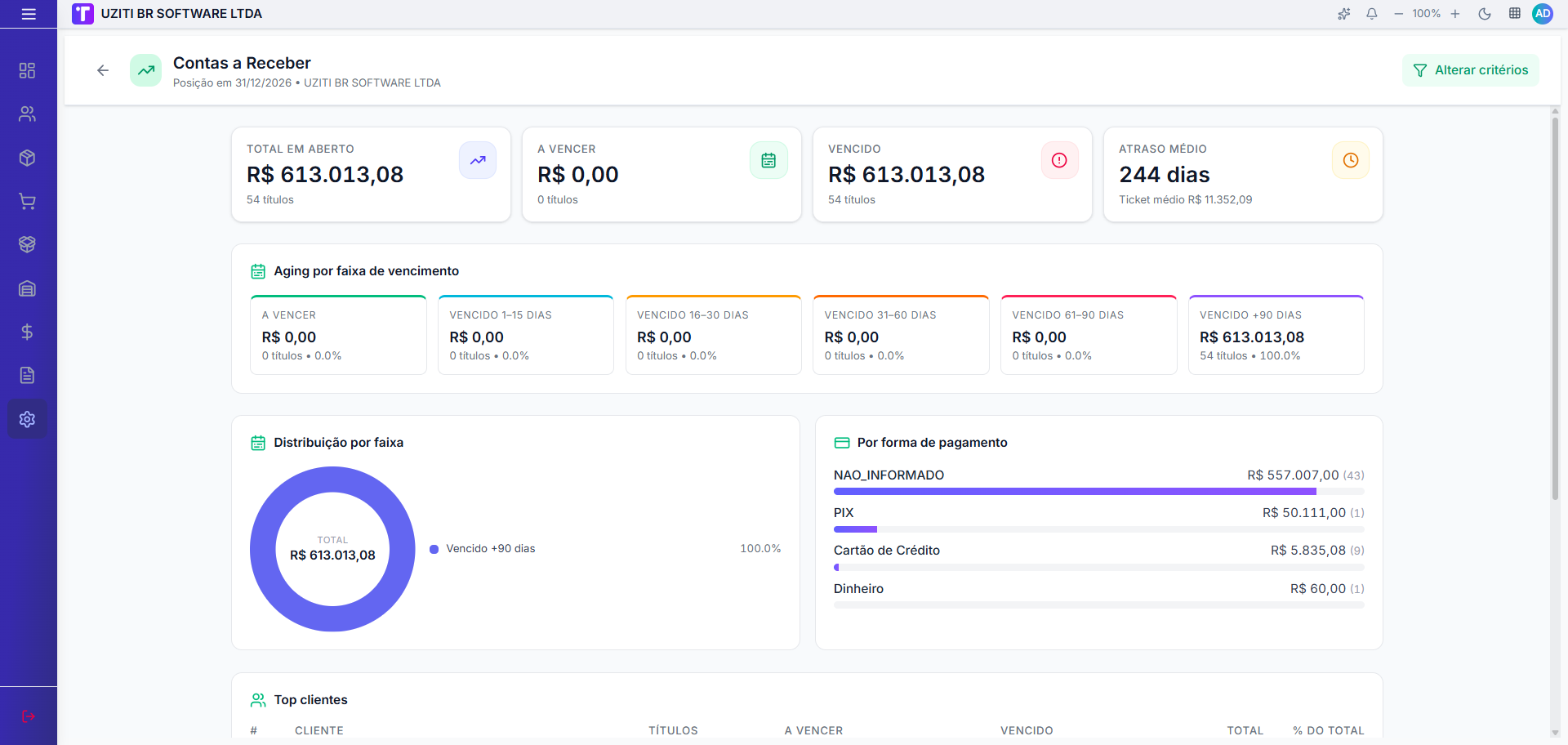Open the dashboard grid icon in sidebar
The image size is (1568, 745).
(x=27, y=70)
